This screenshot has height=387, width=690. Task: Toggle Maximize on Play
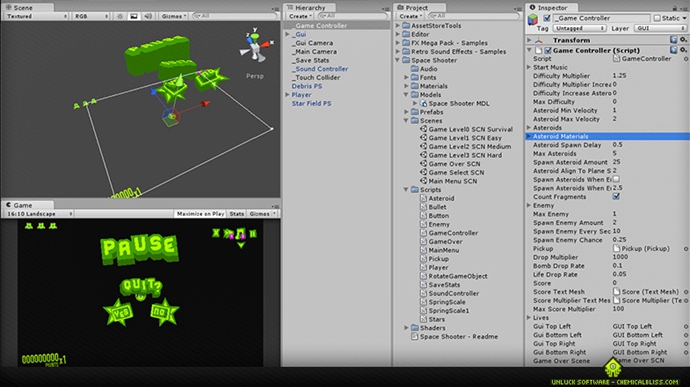(x=200, y=214)
